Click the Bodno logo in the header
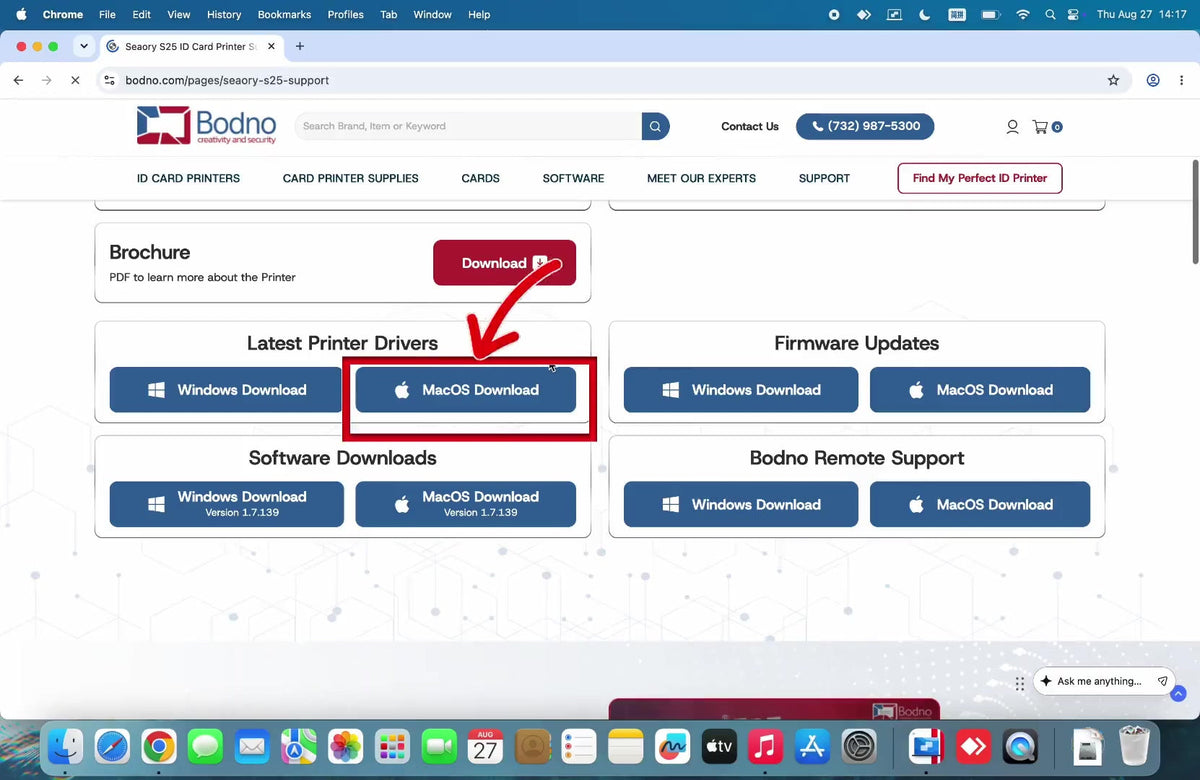This screenshot has height=780, width=1200. click(207, 126)
